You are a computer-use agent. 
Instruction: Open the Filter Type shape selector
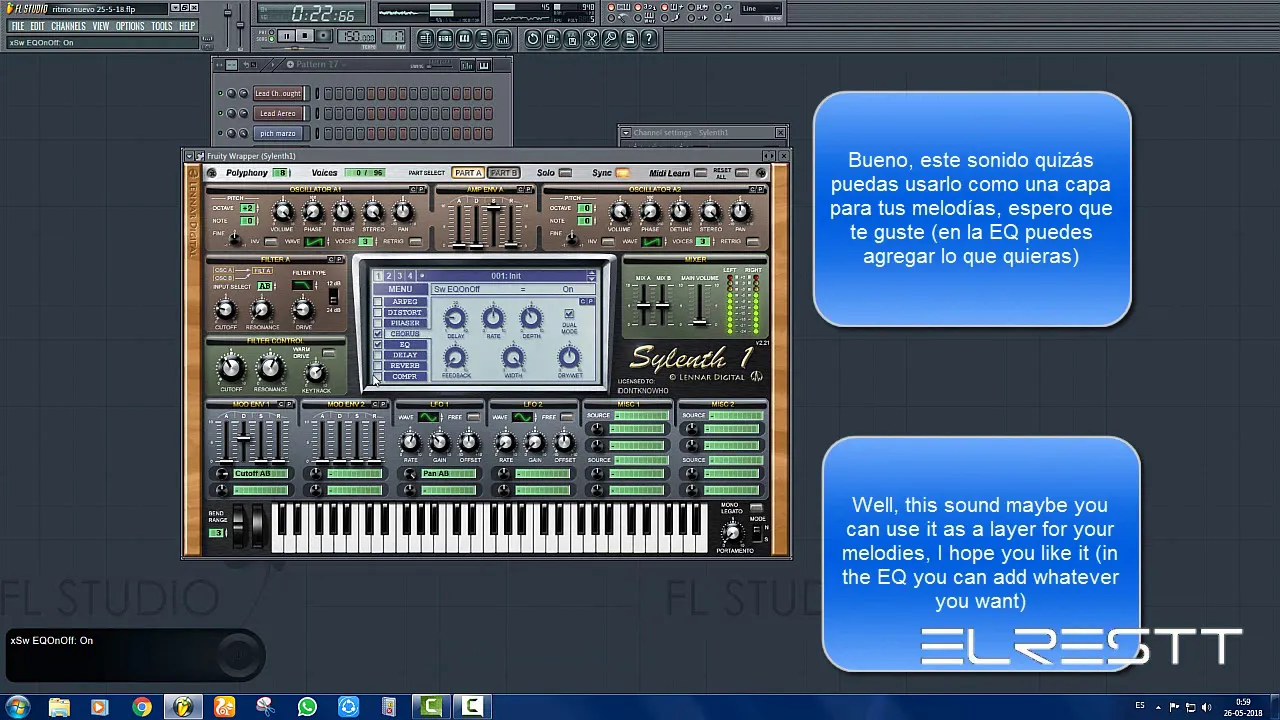pyautogui.click(x=302, y=285)
